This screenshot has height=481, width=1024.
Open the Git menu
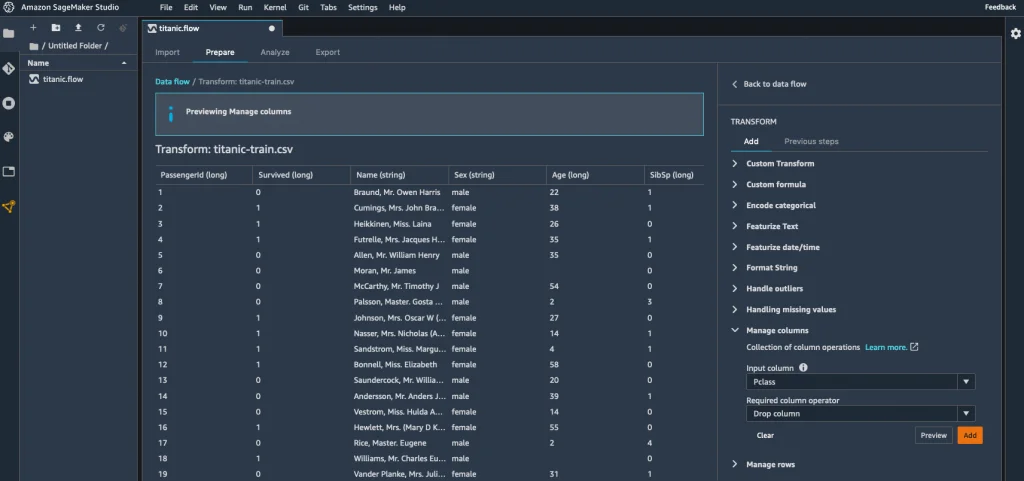click(x=304, y=7)
